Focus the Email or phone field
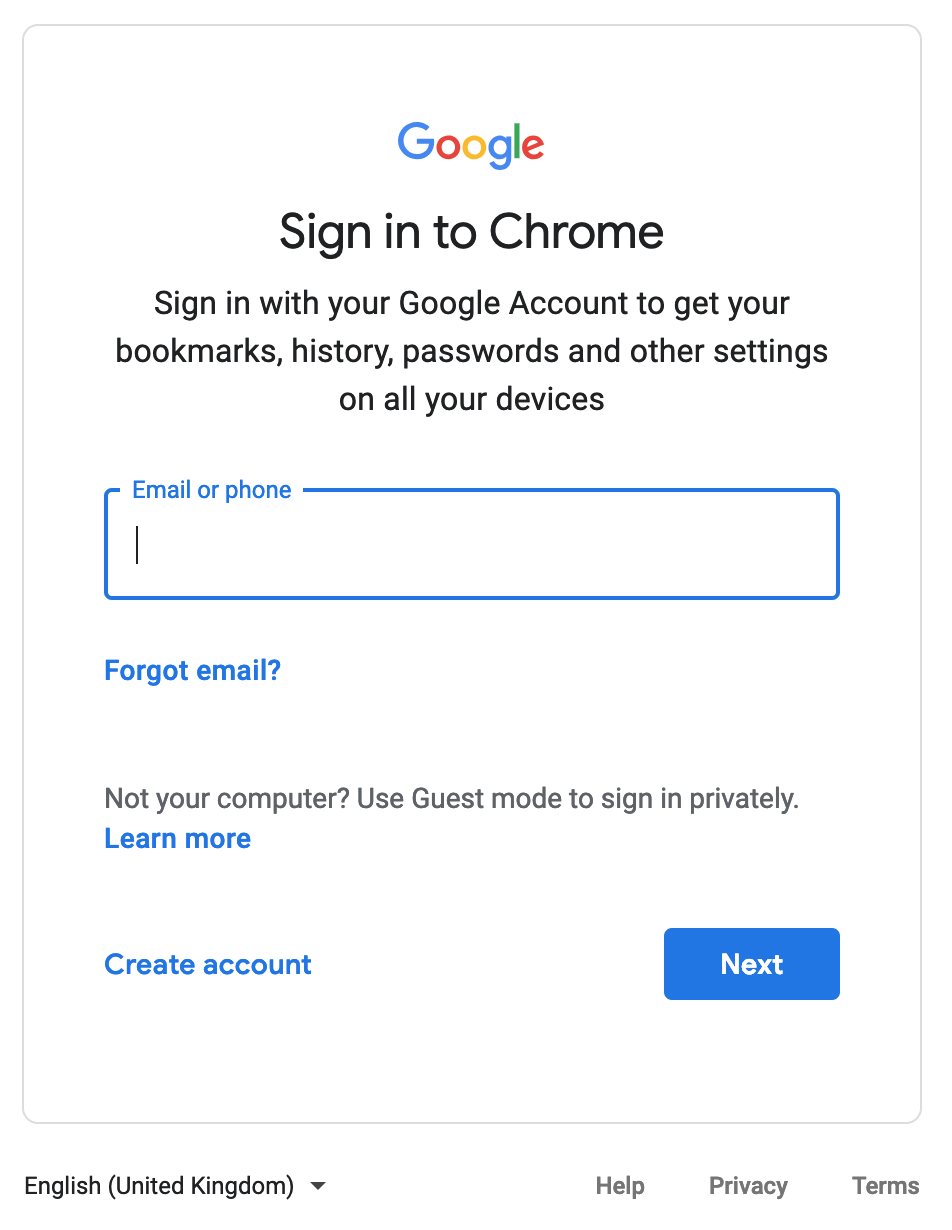This screenshot has width=952, height=1230. 471,544
